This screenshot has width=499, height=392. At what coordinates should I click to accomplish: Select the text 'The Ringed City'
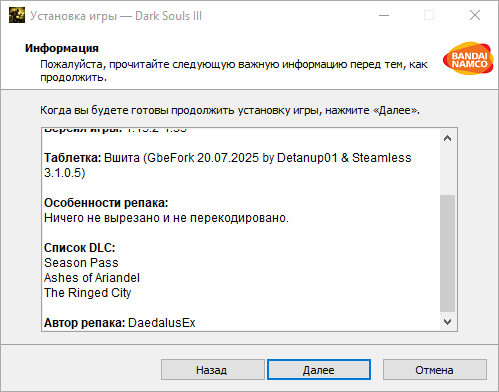[88, 293]
